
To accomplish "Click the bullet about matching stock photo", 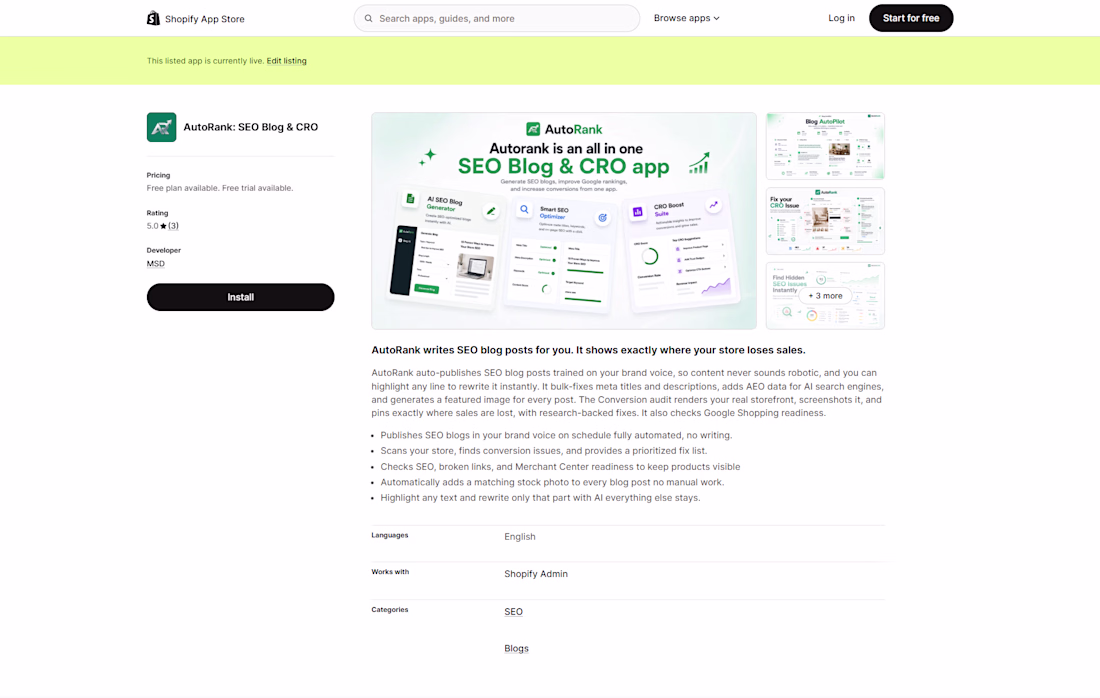I will [552, 482].
